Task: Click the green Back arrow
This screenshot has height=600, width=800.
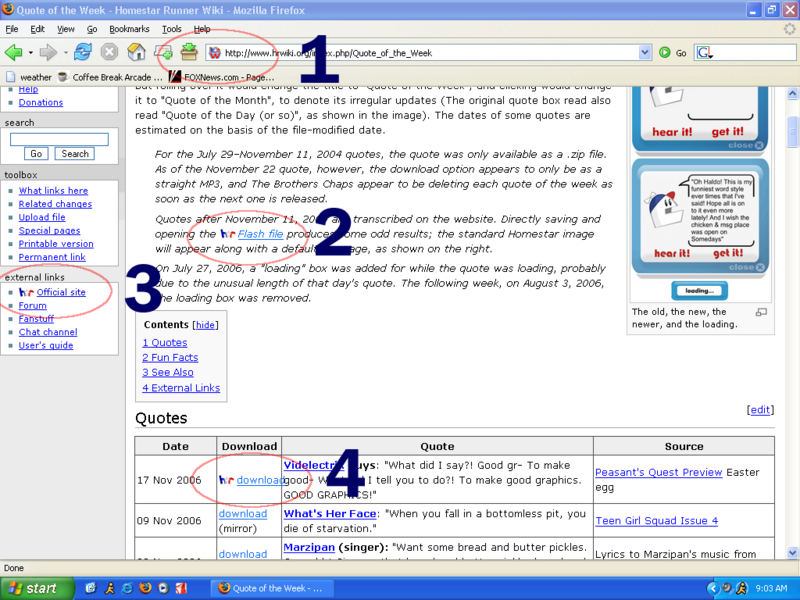Action: tap(13, 52)
